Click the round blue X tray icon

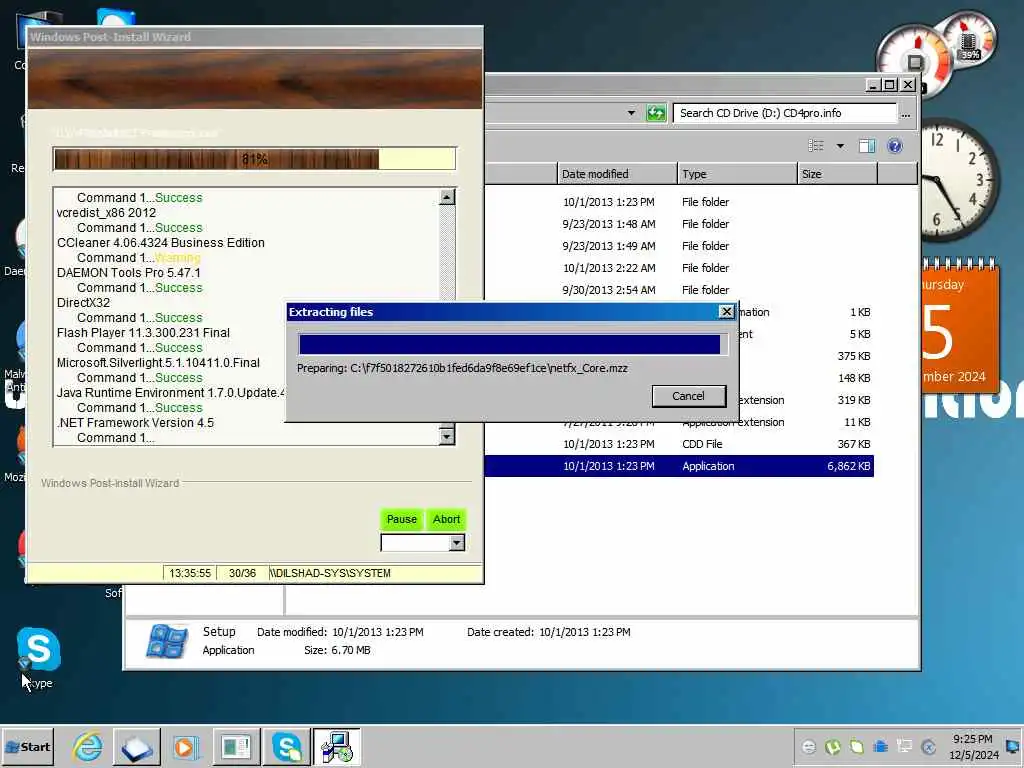click(x=929, y=746)
